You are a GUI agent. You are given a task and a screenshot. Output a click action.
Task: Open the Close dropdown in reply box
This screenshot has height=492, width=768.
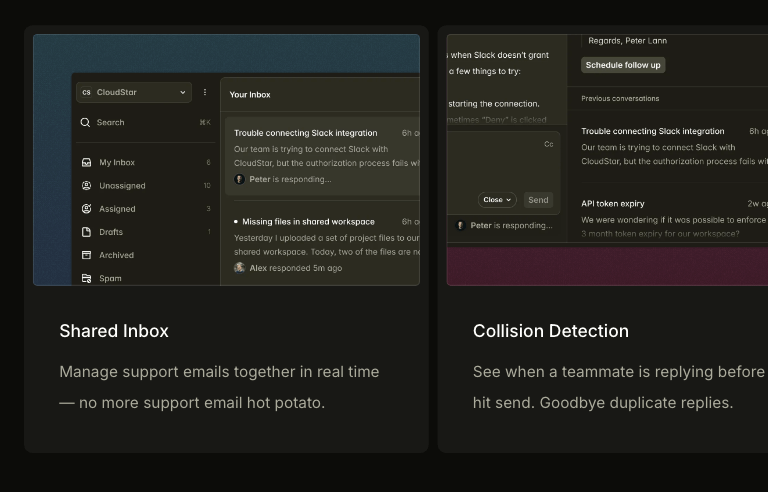click(x=497, y=200)
